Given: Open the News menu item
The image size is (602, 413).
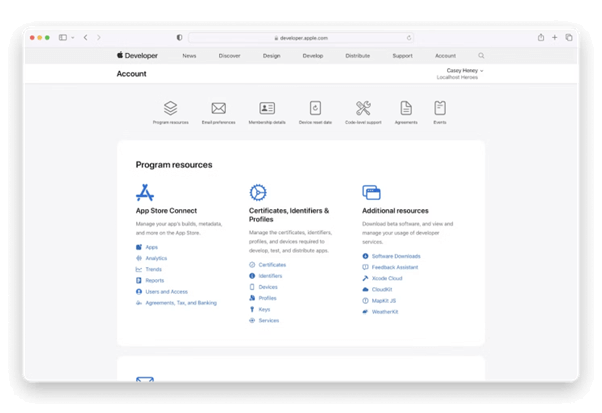Looking at the screenshot, I should tap(189, 56).
